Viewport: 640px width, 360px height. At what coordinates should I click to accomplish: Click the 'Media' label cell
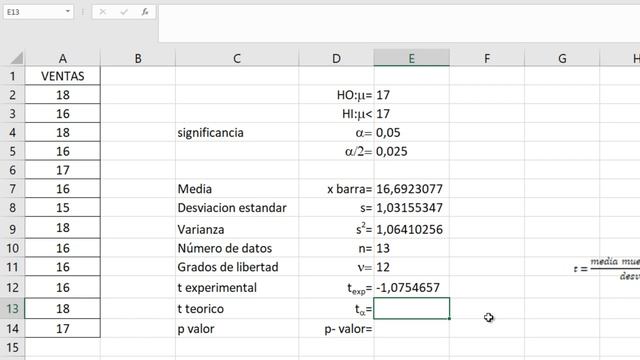click(237, 189)
